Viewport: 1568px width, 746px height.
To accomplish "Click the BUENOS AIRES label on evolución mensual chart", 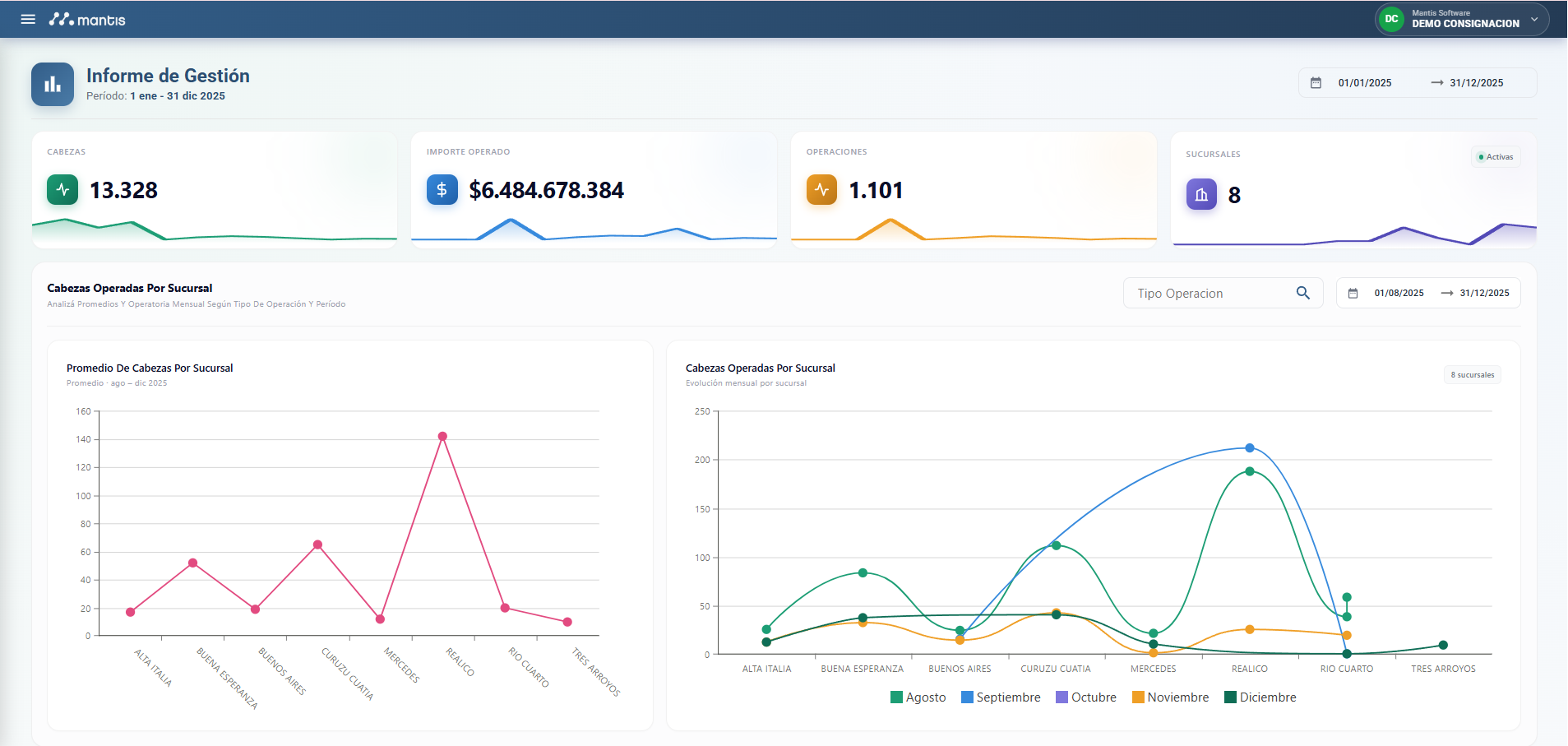I will [x=960, y=669].
